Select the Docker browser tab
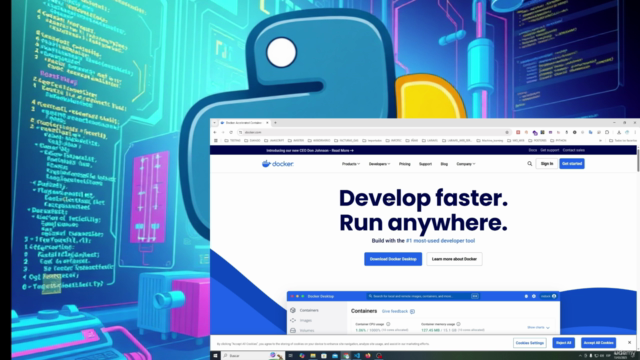 (244, 122)
